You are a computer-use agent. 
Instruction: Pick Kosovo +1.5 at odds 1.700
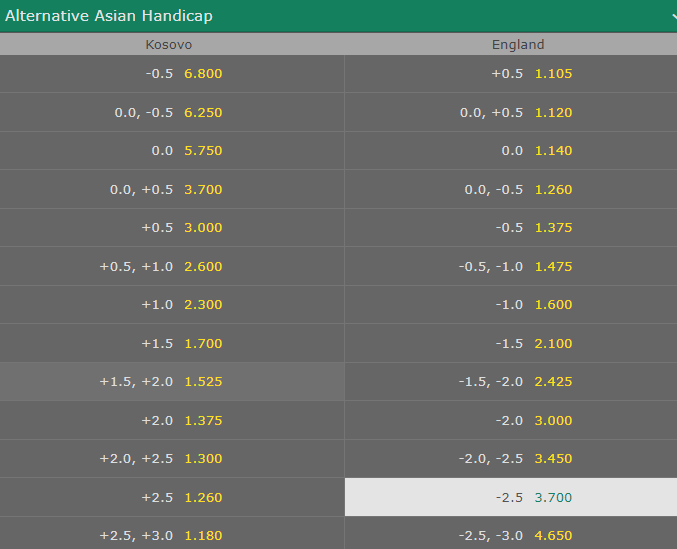(172, 343)
